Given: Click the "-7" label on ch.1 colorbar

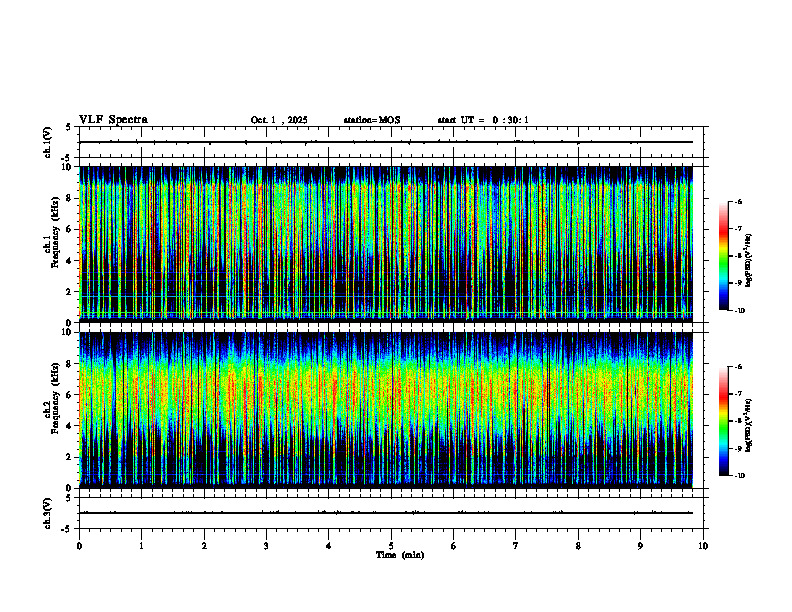Looking at the screenshot, I should tap(738, 229).
